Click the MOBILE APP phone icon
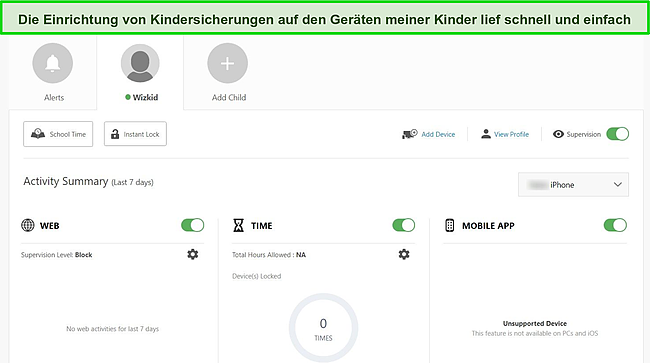This screenshot has height=363, width=650. (449, 225)
